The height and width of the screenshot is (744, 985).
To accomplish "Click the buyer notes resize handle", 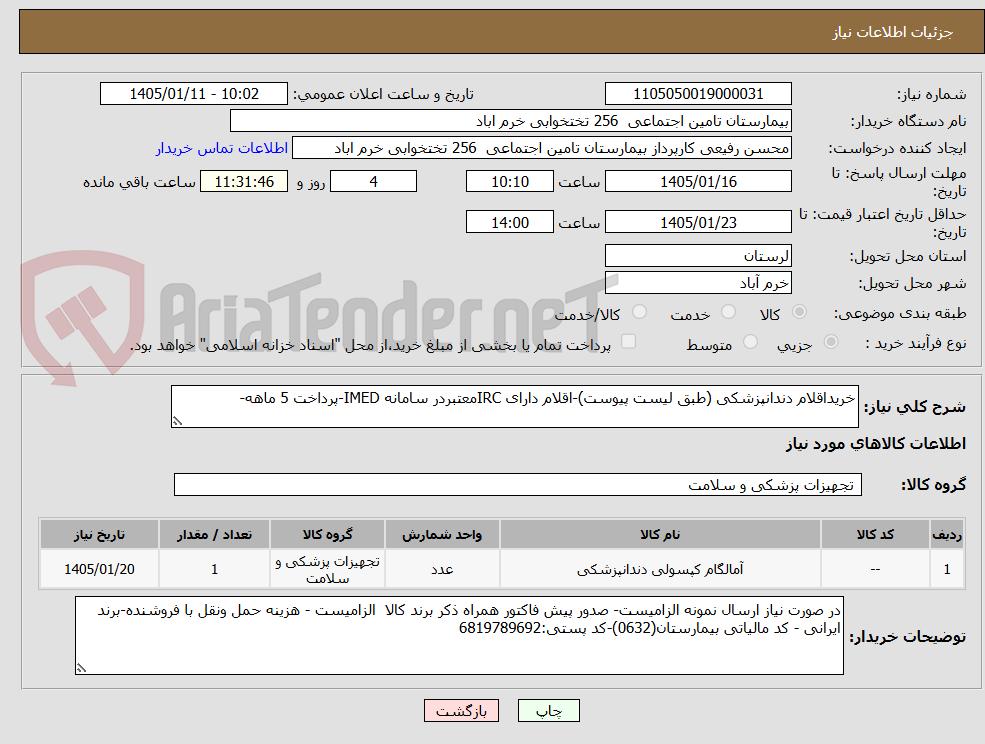I will tap(81, 669).
